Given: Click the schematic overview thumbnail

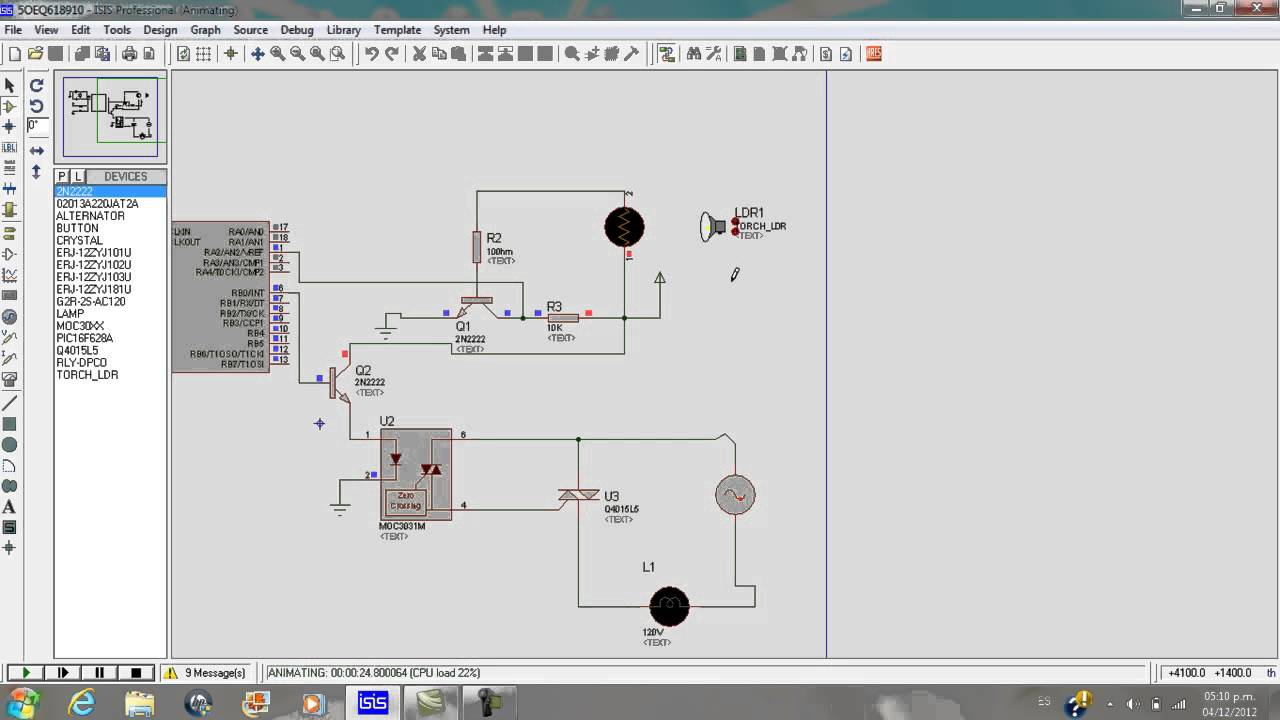Looking at the screenshot, I should [x=111, y=118].
